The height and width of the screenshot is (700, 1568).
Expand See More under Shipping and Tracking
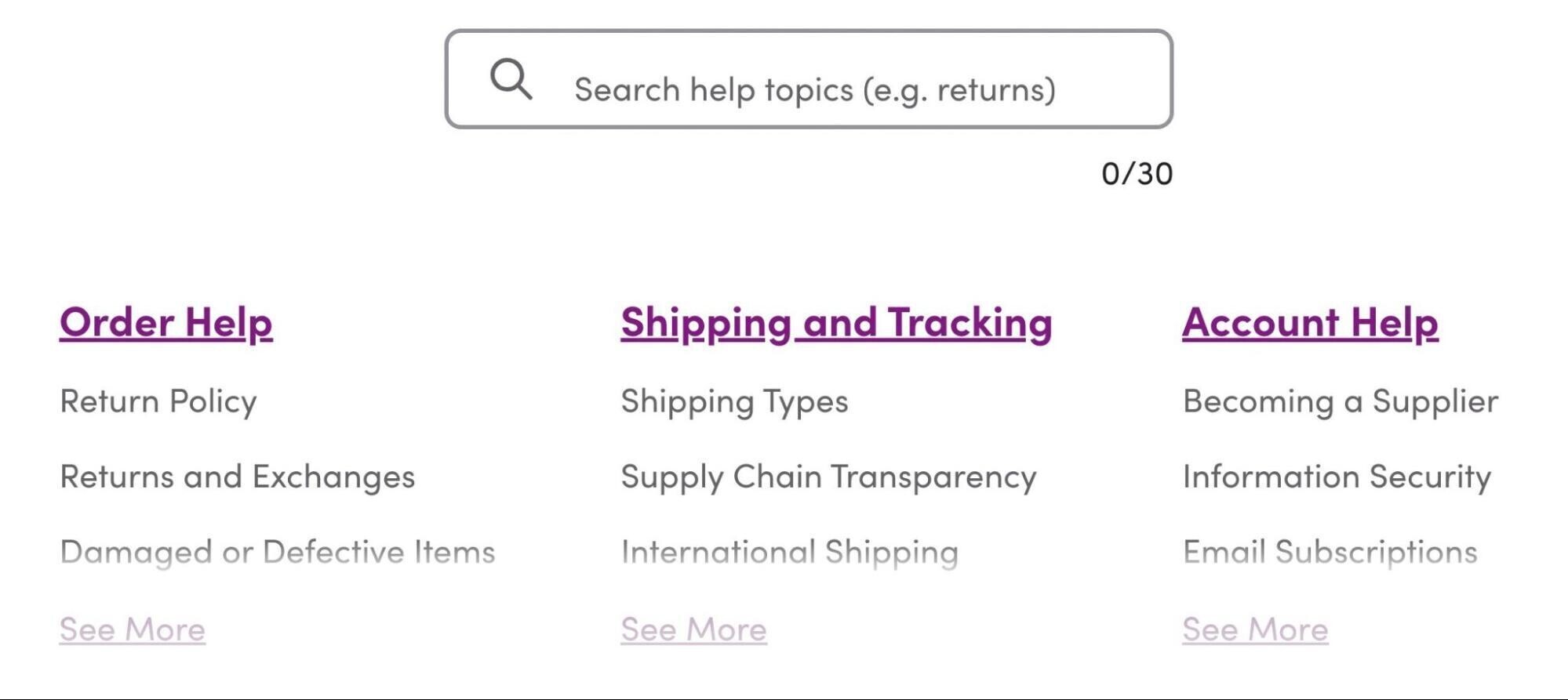[694, 629]
